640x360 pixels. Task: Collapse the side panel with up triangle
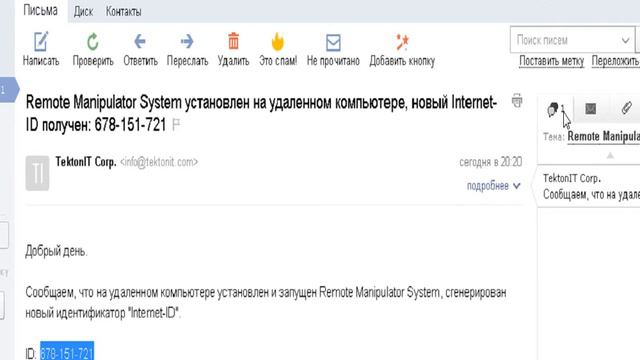click(x=610, y=156)
